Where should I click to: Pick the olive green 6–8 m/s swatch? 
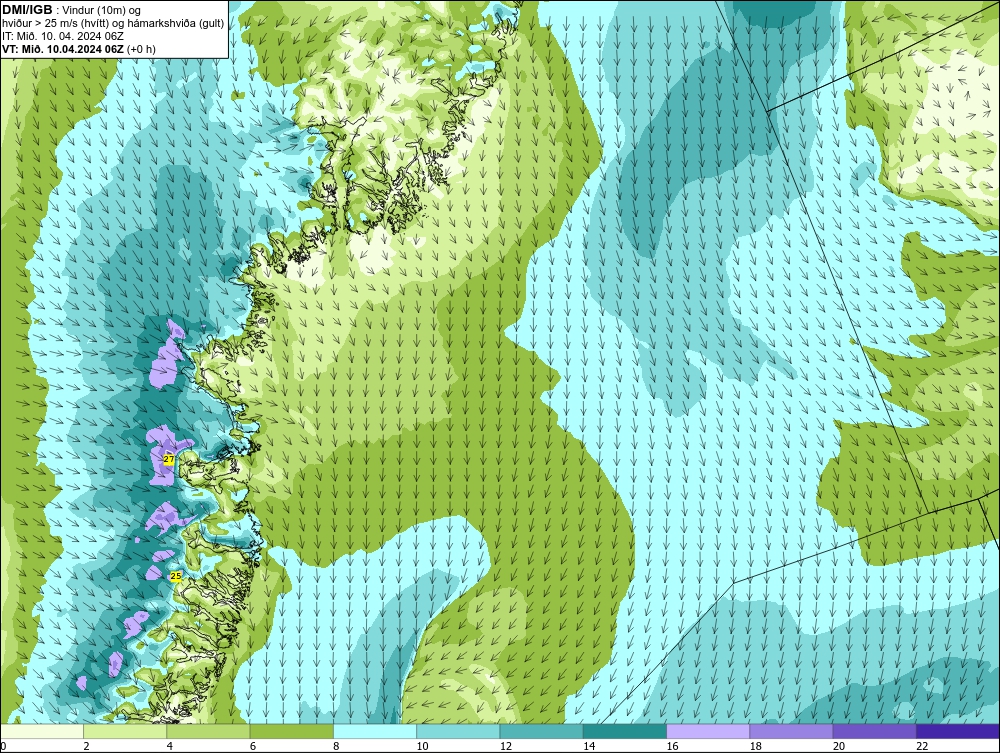coord(291,731)
